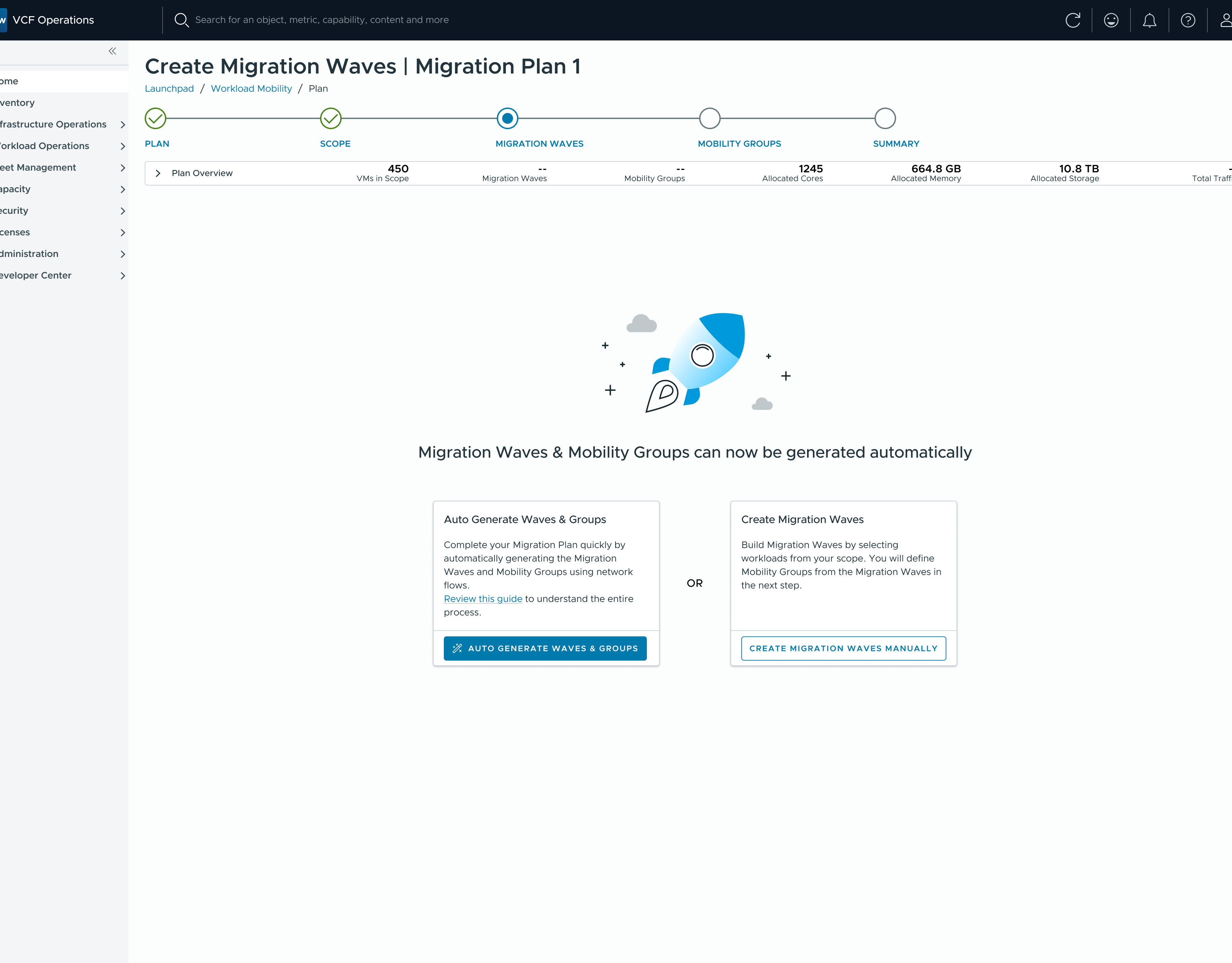Open the notifications bell icon

[1149, 20]
